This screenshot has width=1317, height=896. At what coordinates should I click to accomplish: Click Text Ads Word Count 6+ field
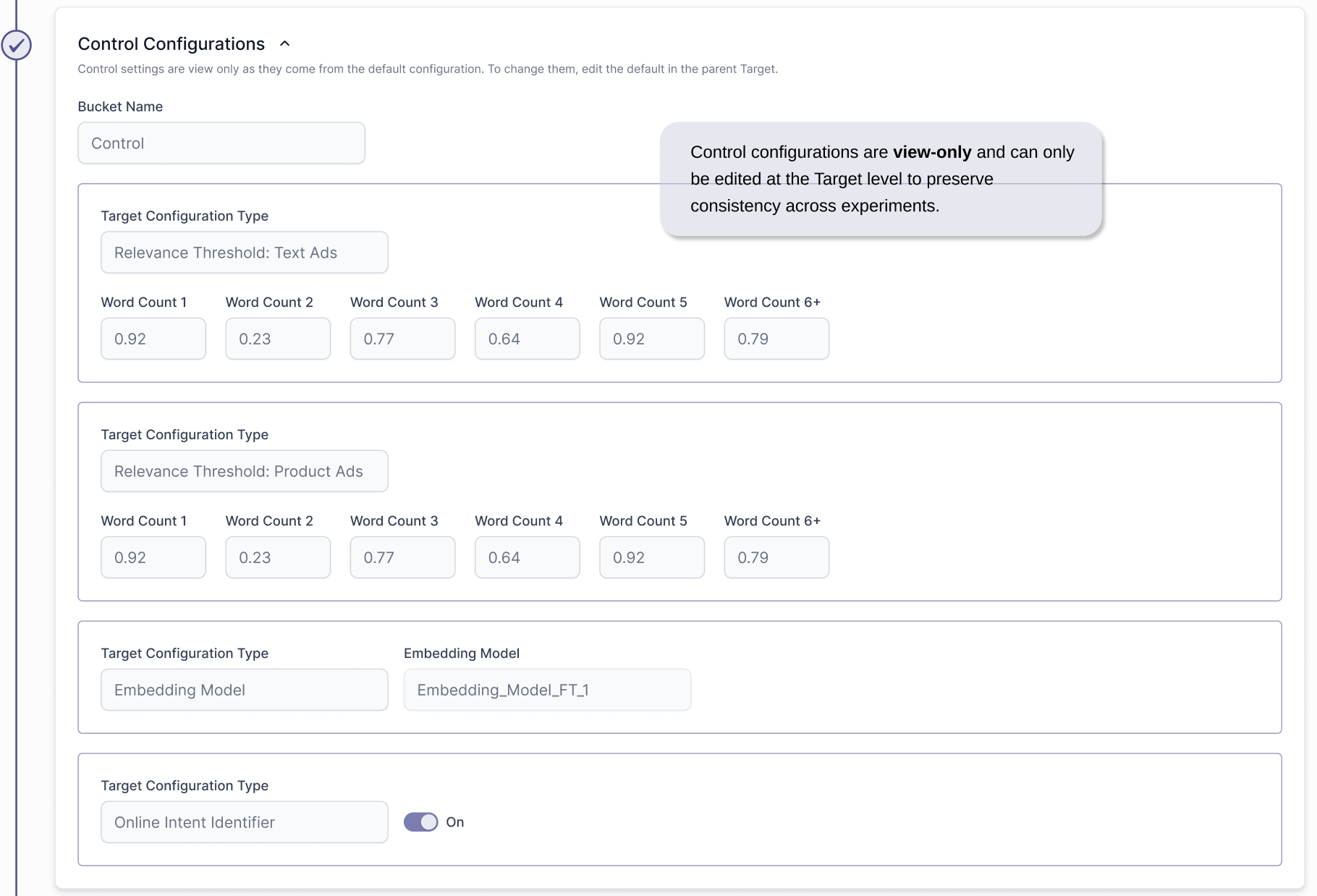click(776, 339)
